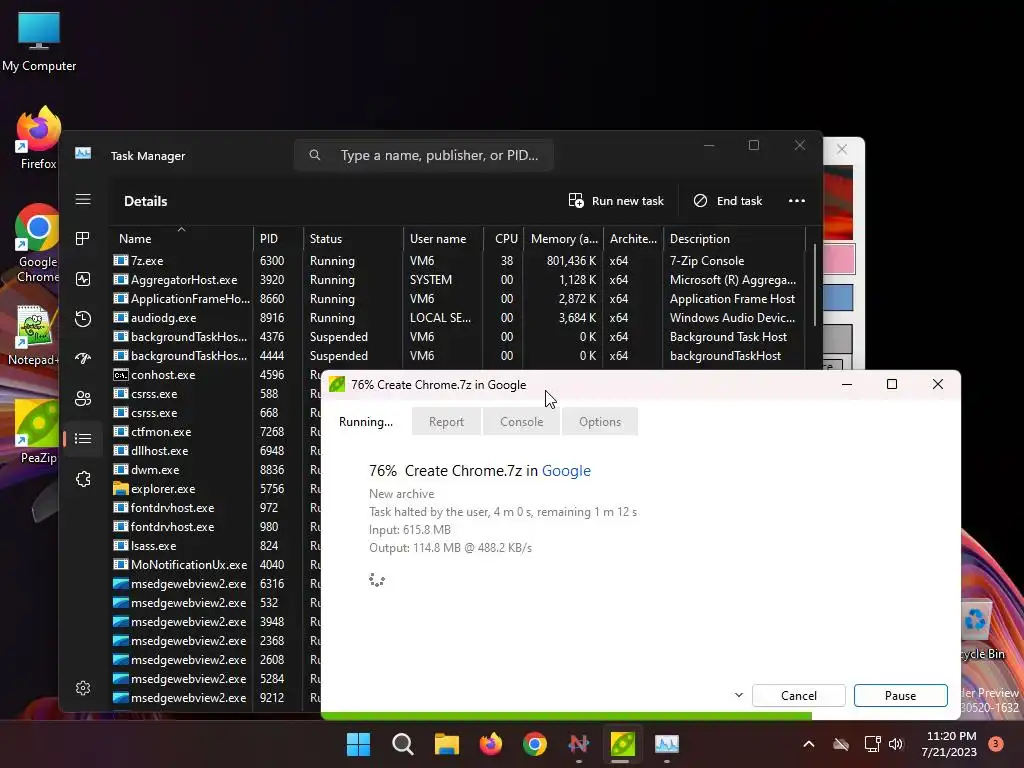This screenshot has height=768, width=1024.
Task: Sort by Description column header
Action: pos(735,238)
